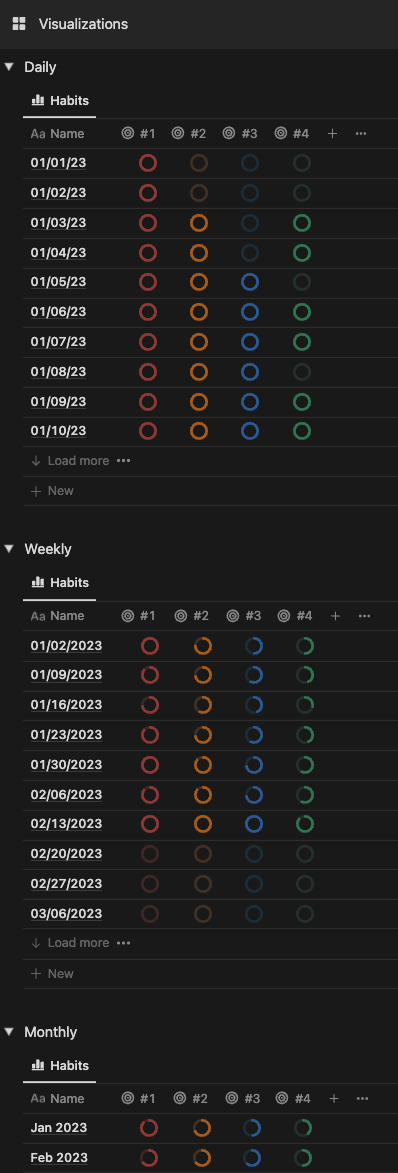
Task: Click the Daily section heading text
Action: 40,67
